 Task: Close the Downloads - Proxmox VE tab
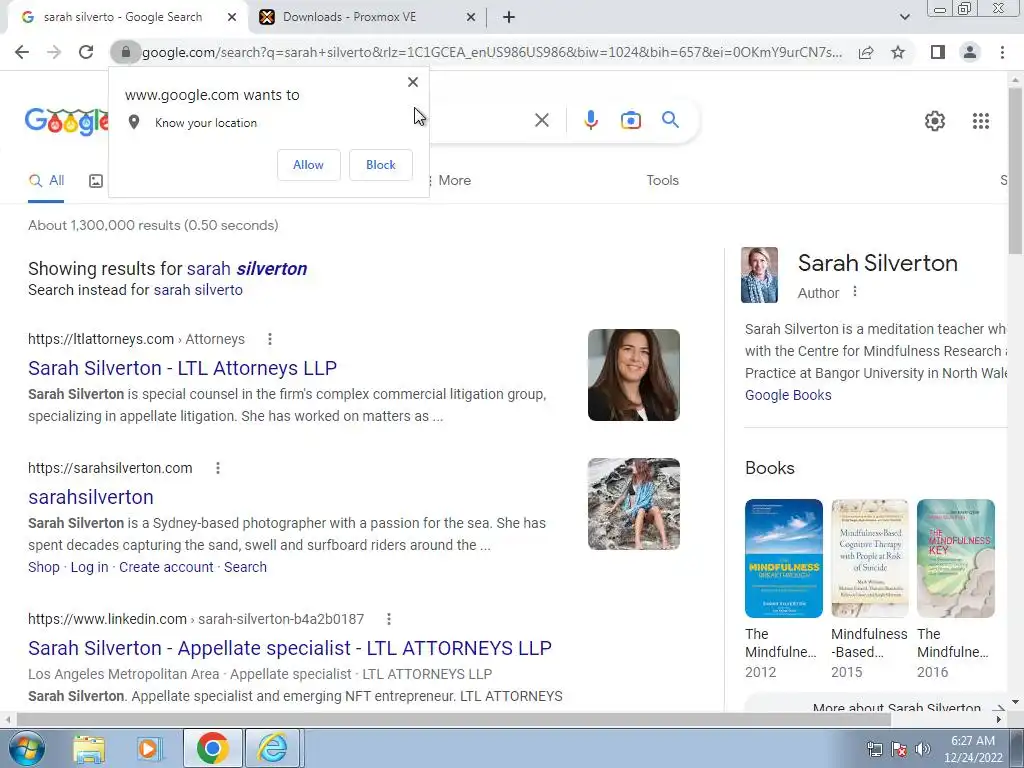click(470, 17)
